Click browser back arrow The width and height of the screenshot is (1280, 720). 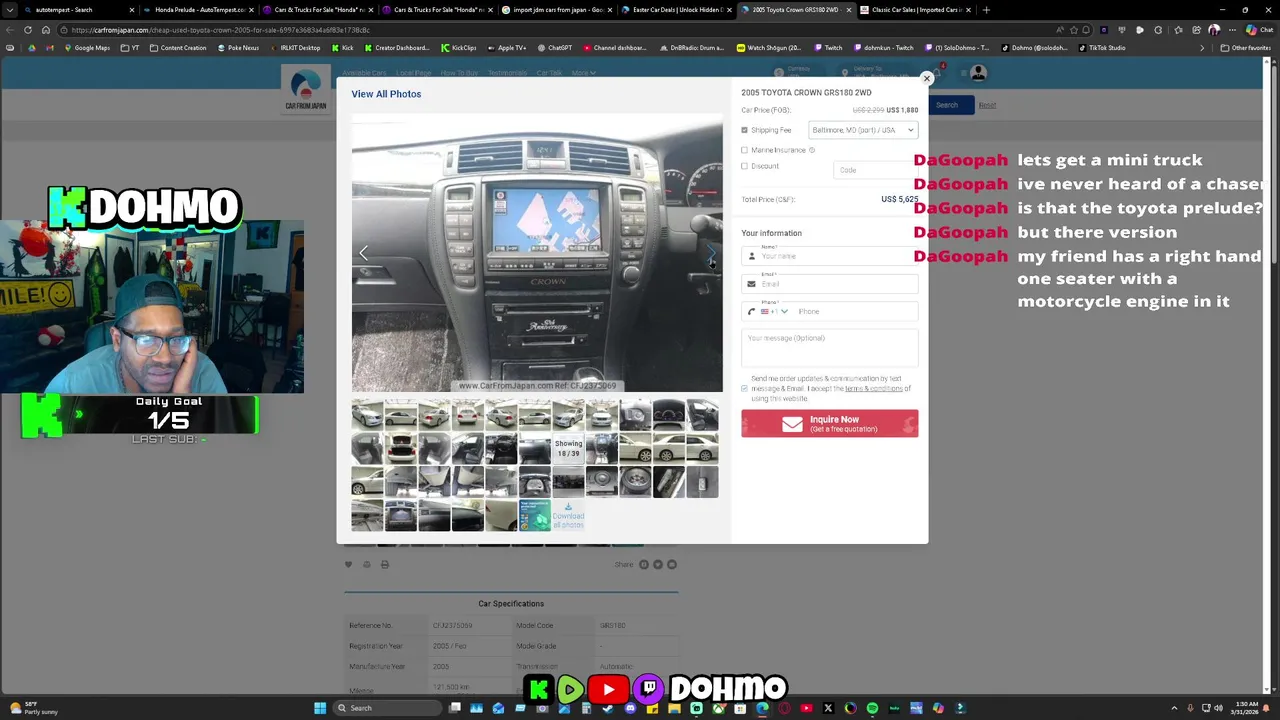[x=11, y=30]
